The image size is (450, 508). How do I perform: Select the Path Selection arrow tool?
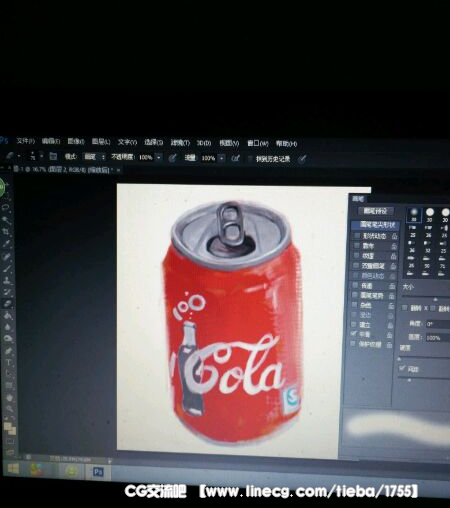click(x=9, y=374)
